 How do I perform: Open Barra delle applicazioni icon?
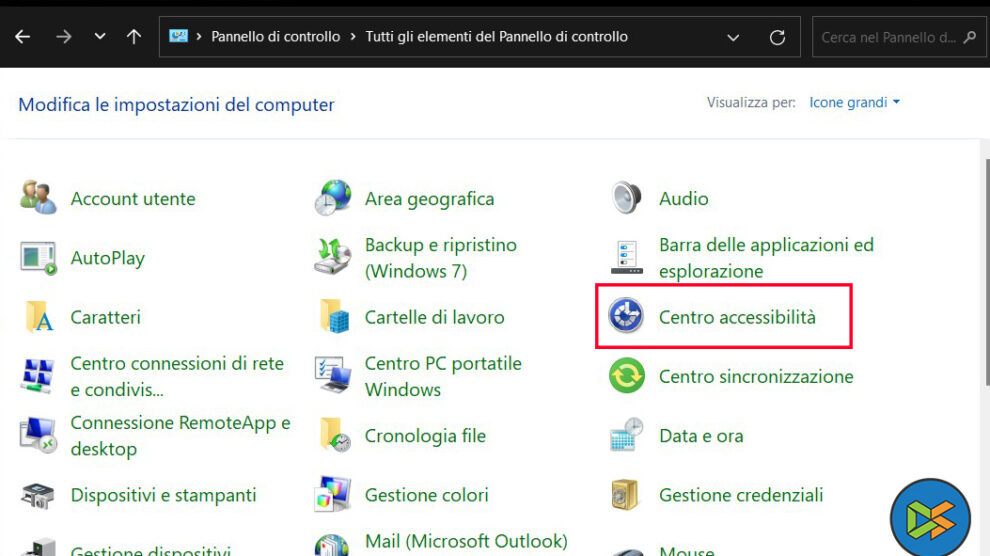(x=626, y=257)
